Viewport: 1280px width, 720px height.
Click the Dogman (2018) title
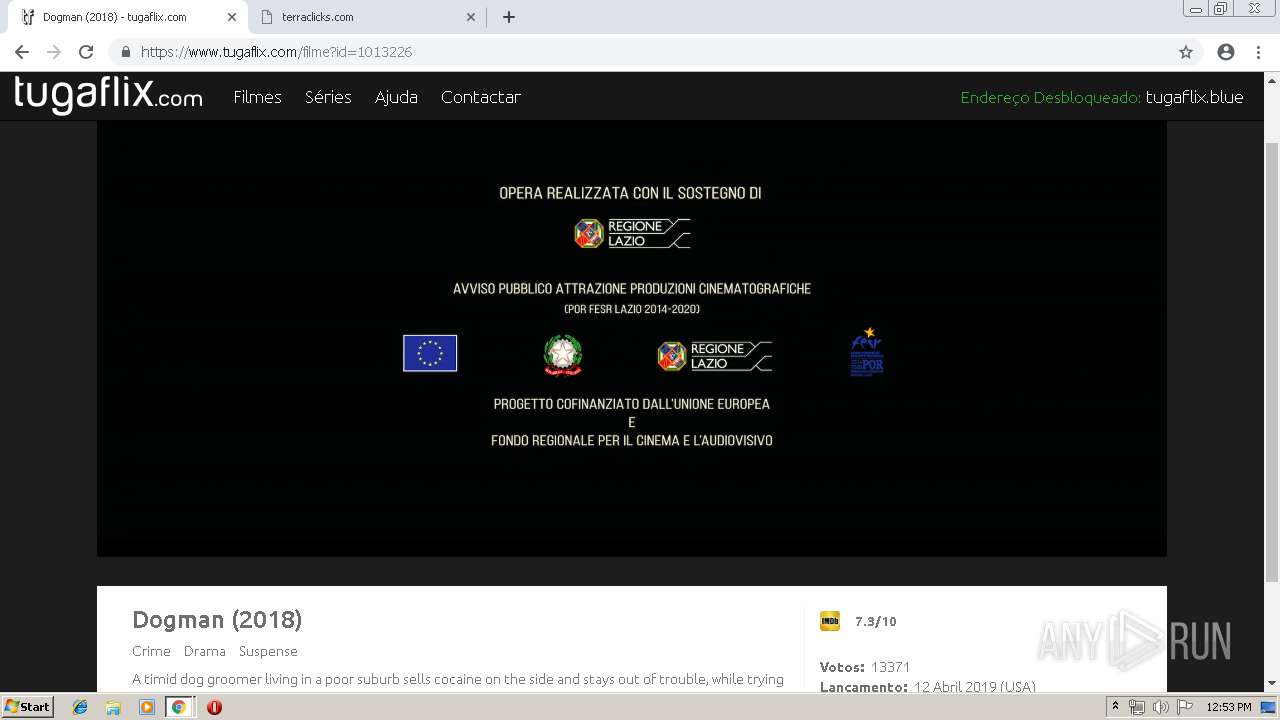217,620
